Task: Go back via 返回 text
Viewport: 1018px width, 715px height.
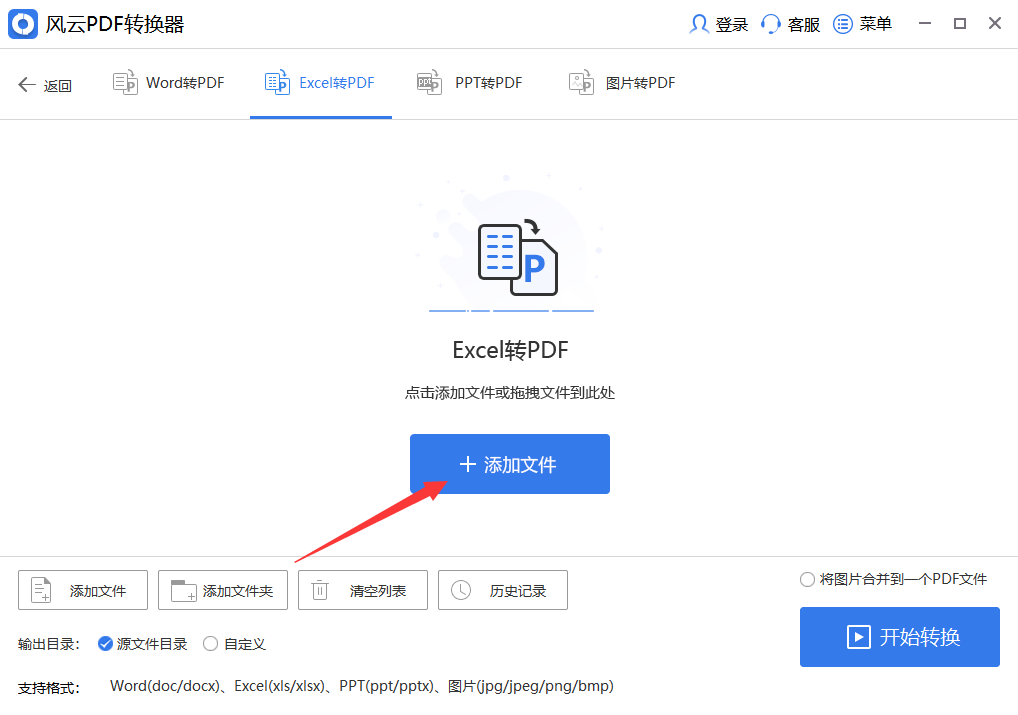Action: coord(58,86)
